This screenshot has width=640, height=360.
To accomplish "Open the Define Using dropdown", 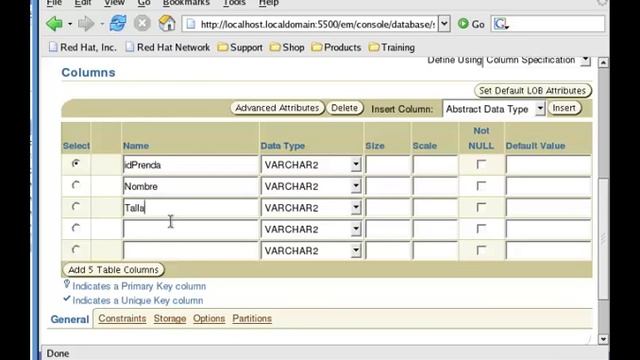I will tap(585, 60).
